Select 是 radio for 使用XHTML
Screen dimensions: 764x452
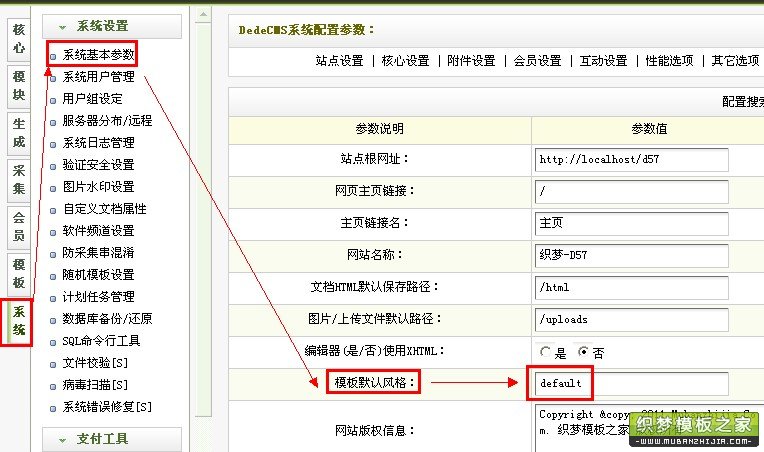545,352
